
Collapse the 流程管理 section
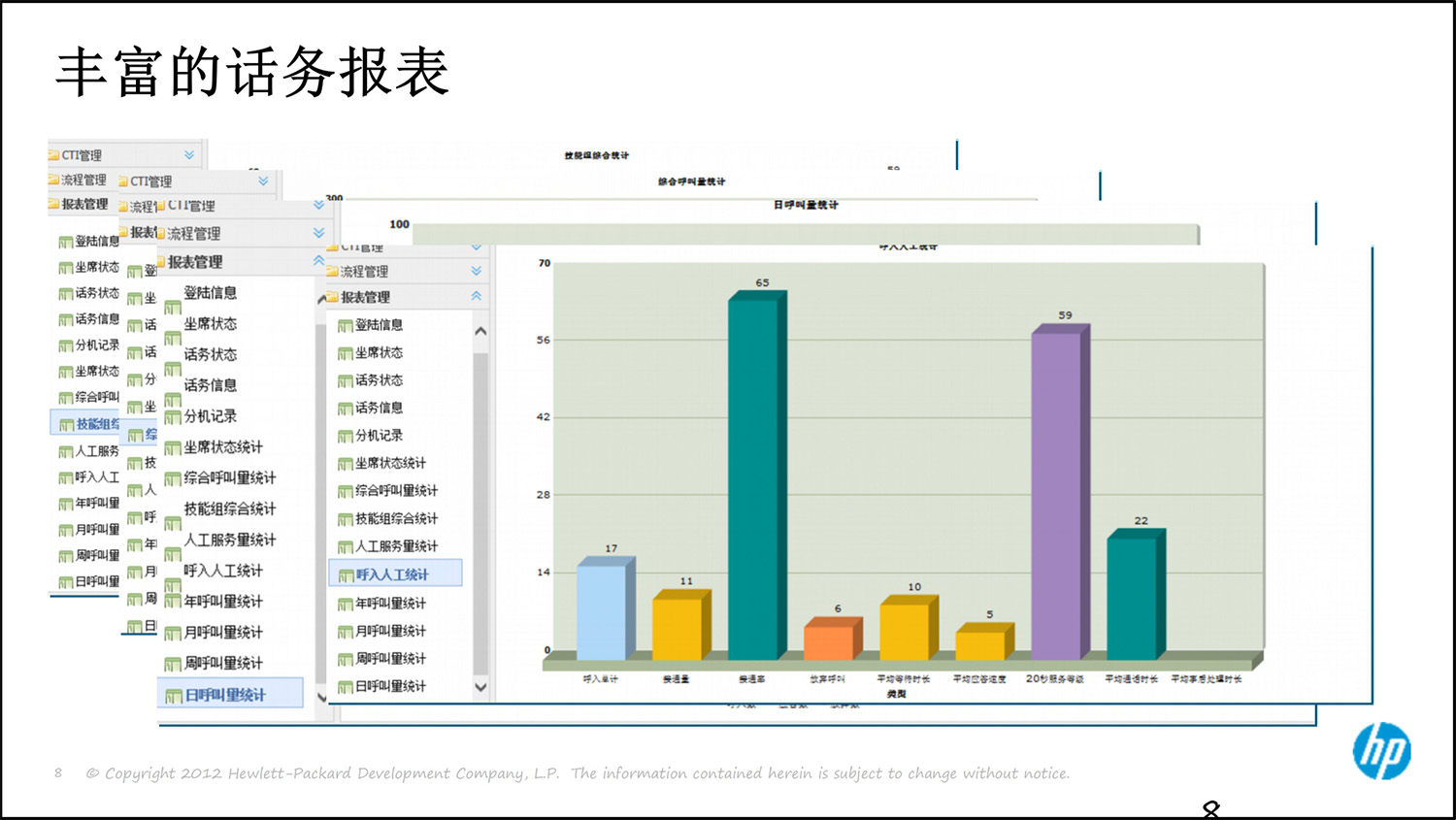click(x=476, y=272)
